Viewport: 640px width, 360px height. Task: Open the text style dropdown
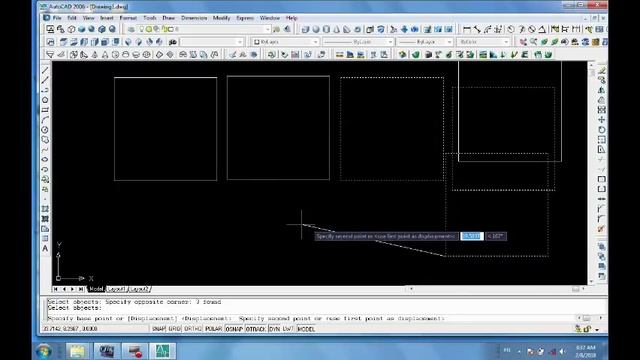pyautogui.click(x=240, y=42)
